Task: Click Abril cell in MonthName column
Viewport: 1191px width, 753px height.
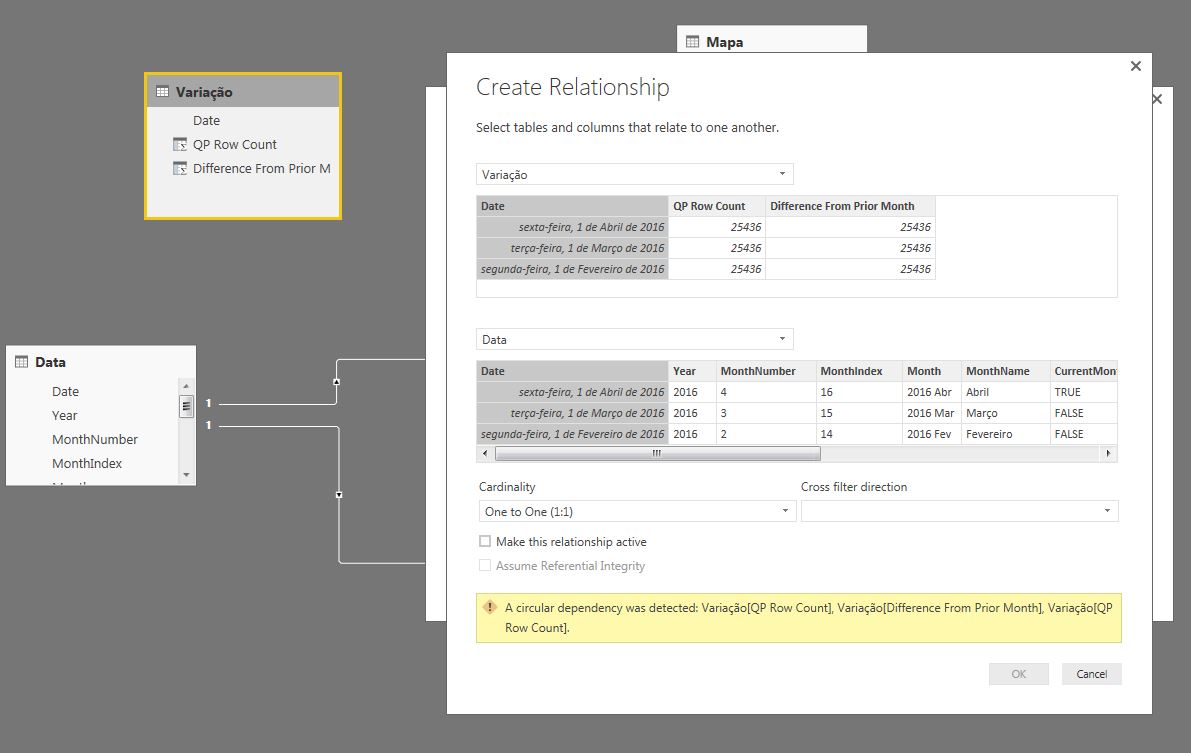Action: (x=1006, y=392)
